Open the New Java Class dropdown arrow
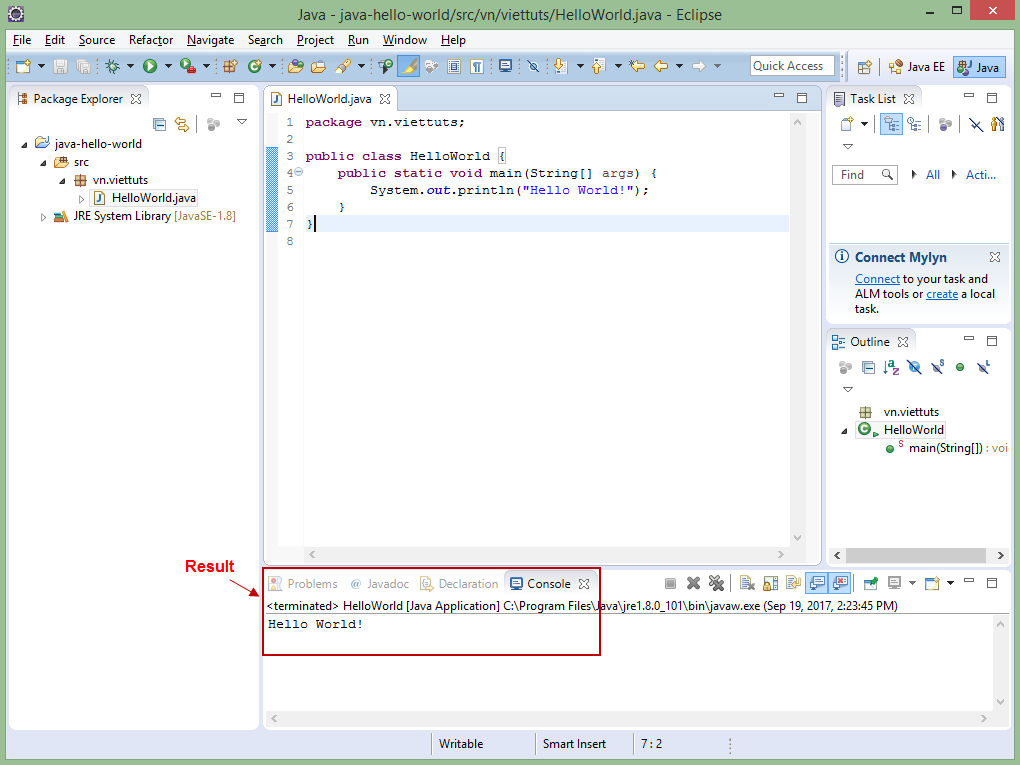This screenshot has height=765, width=1020. click(272, 66)
